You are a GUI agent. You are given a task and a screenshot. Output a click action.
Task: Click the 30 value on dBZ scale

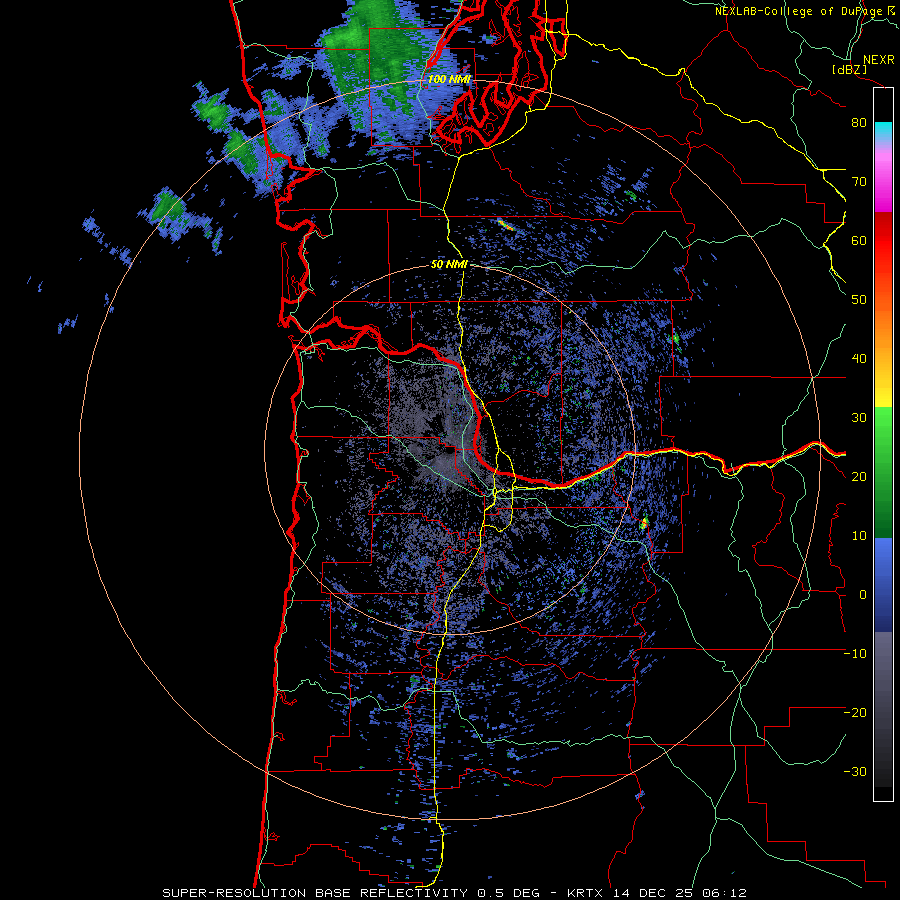pyautogui.click(x=859, y=418)
